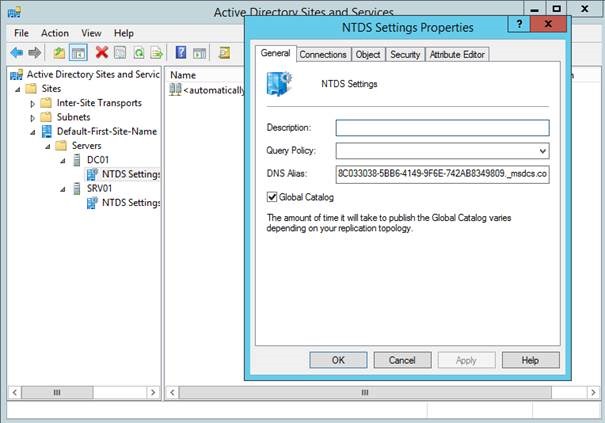Screen dimensions: 605x423
Task: Select DC01's NTDS Settings icon in the tree
Action: 92,174
